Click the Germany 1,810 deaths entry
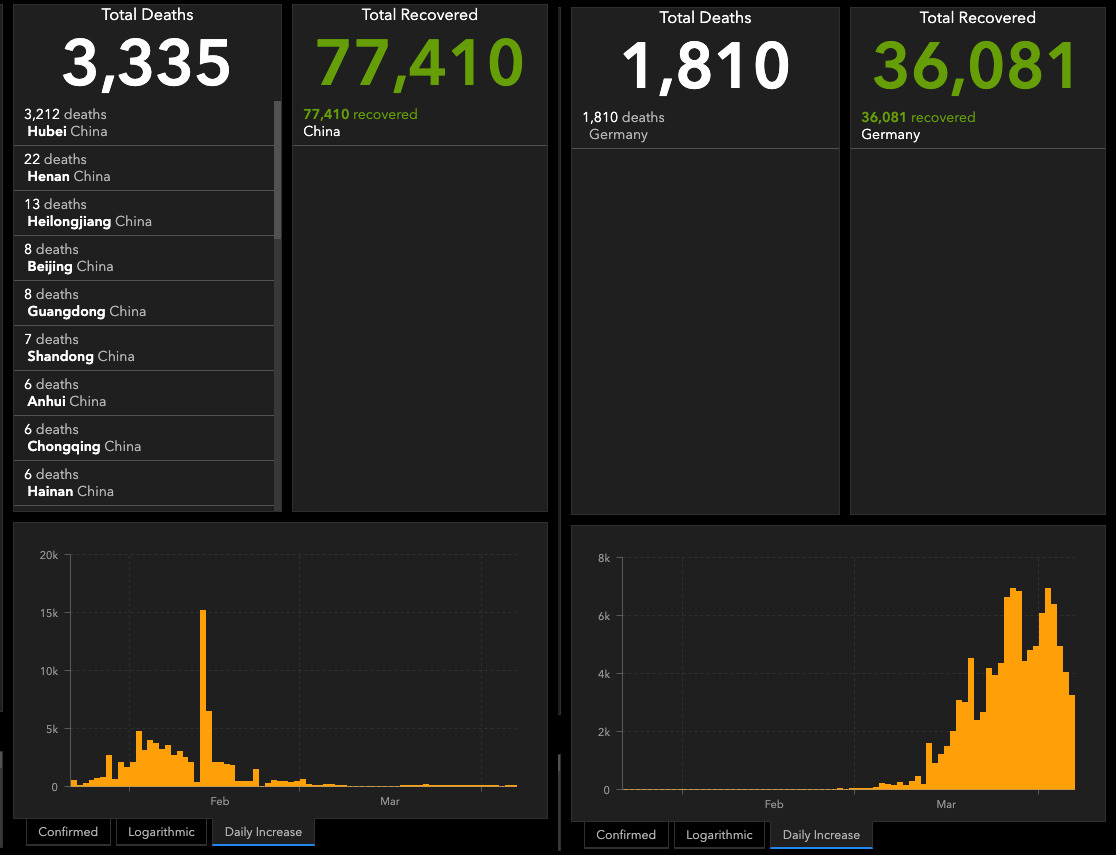The width and height of the screenshot is (1116, 855). (x=704, y=126)
